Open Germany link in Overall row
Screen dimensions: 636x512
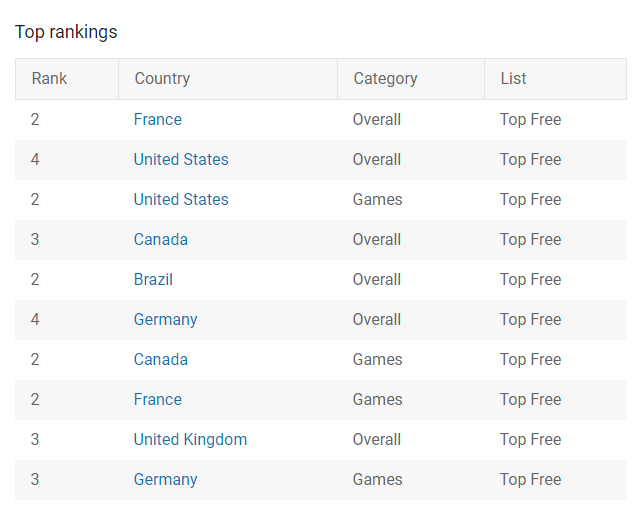pyautogui.click(x=165, y=319)
